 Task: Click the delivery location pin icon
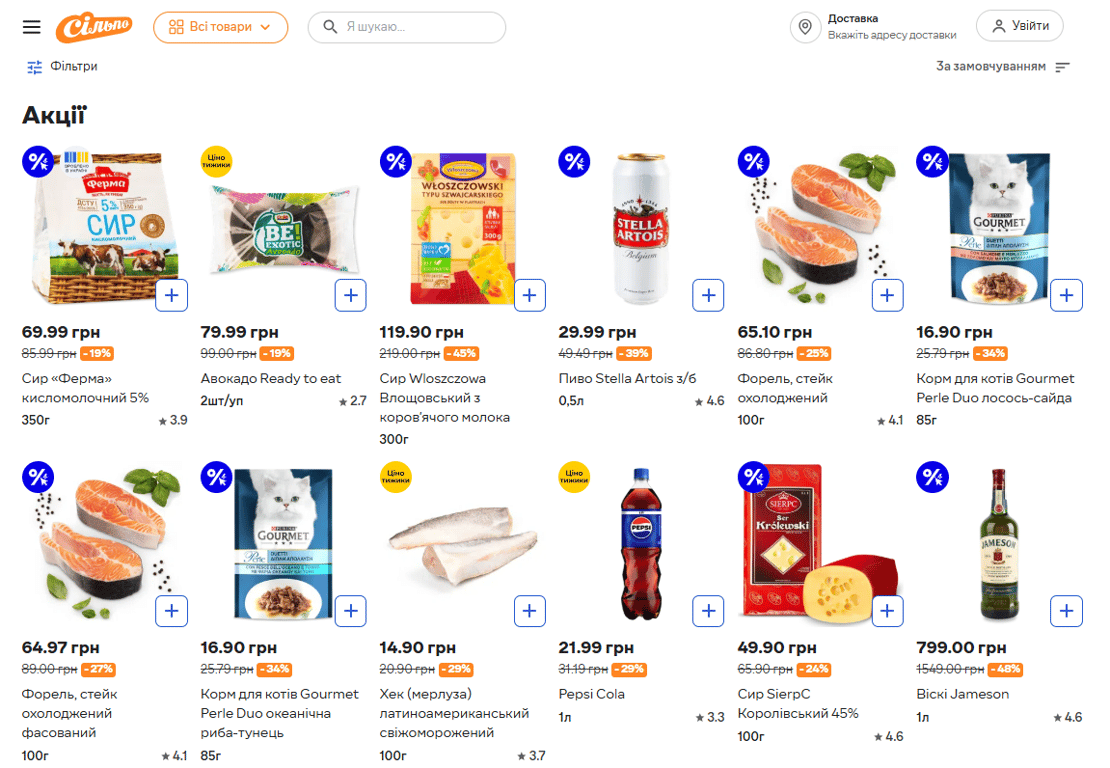tap(805, 27)
